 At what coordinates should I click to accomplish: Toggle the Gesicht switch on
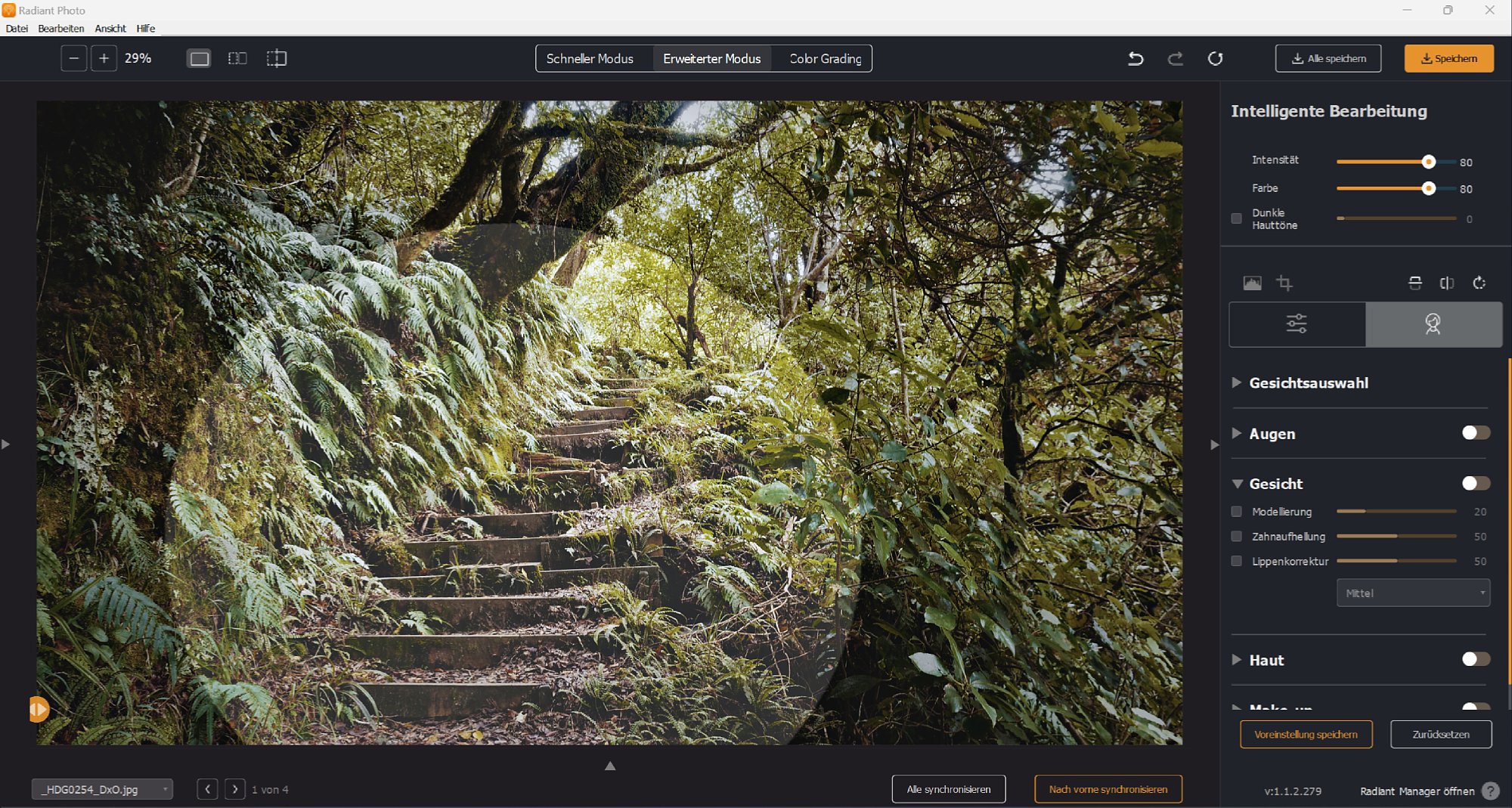1476,484
